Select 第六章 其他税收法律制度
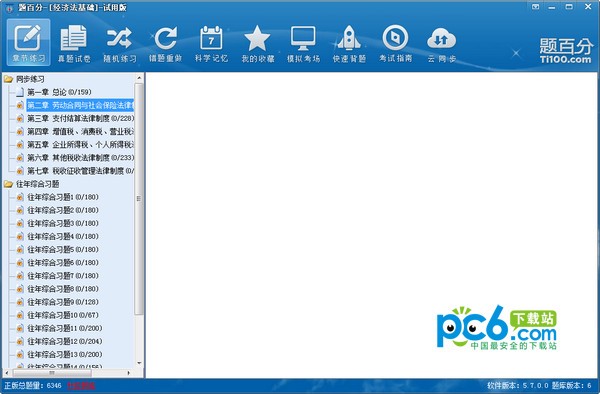600x394 pixels. tap(80, 158)
